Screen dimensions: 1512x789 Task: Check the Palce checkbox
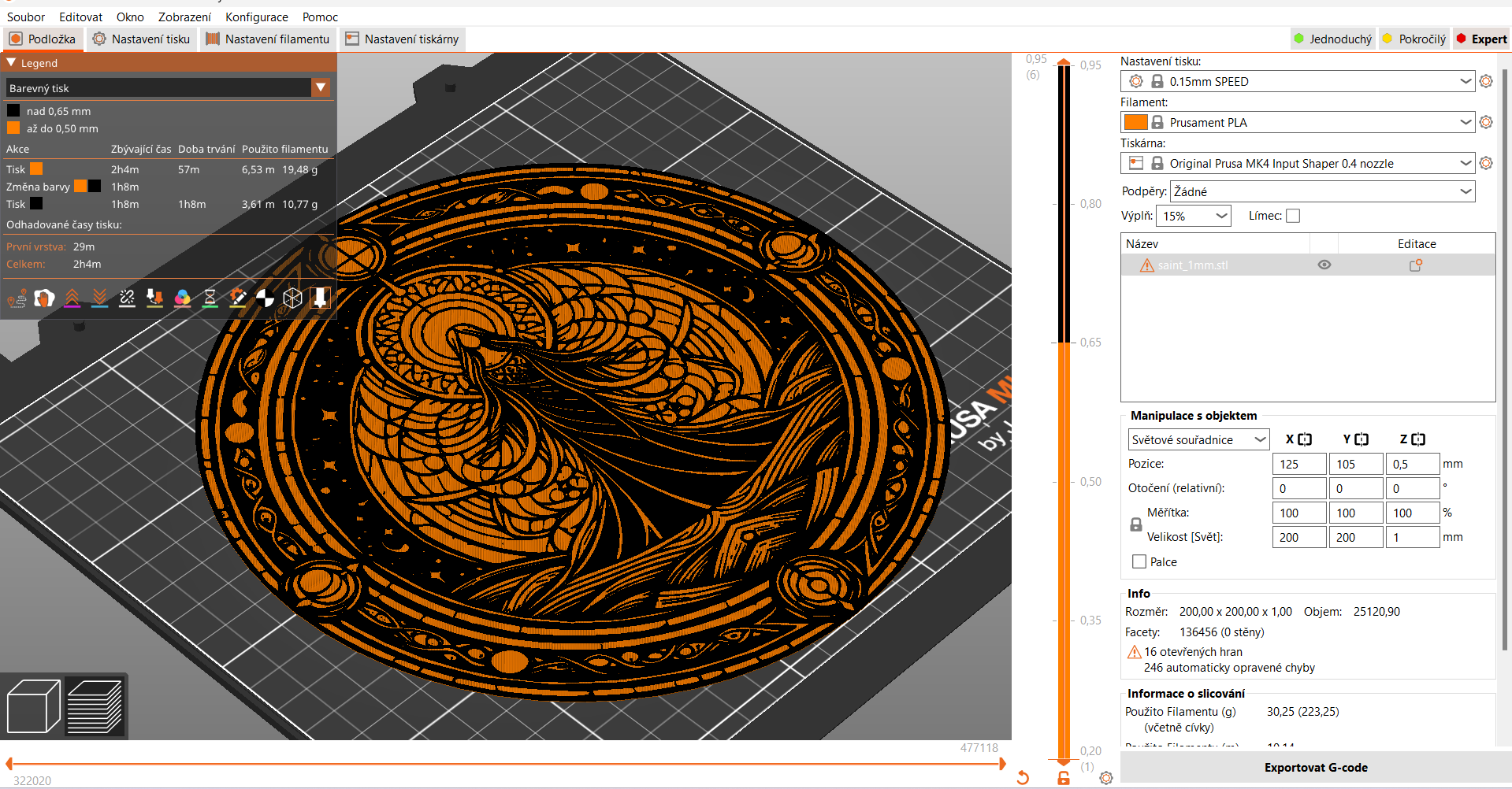click(1139, 561)
